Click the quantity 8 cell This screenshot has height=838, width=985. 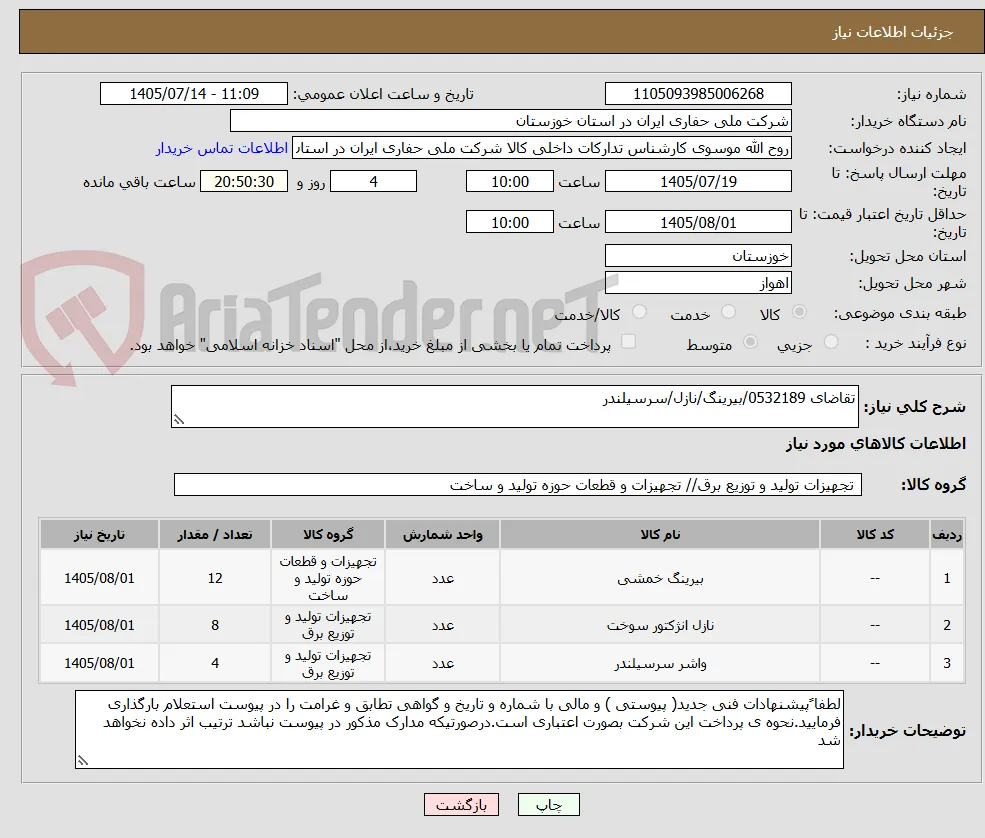(x=215, y=625)
